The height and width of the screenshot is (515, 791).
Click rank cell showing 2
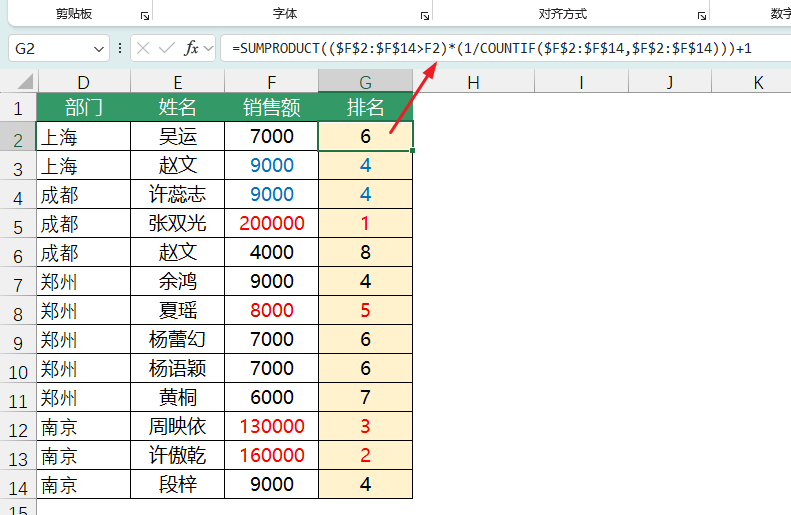pyautogui.click(x=366, y=455)
